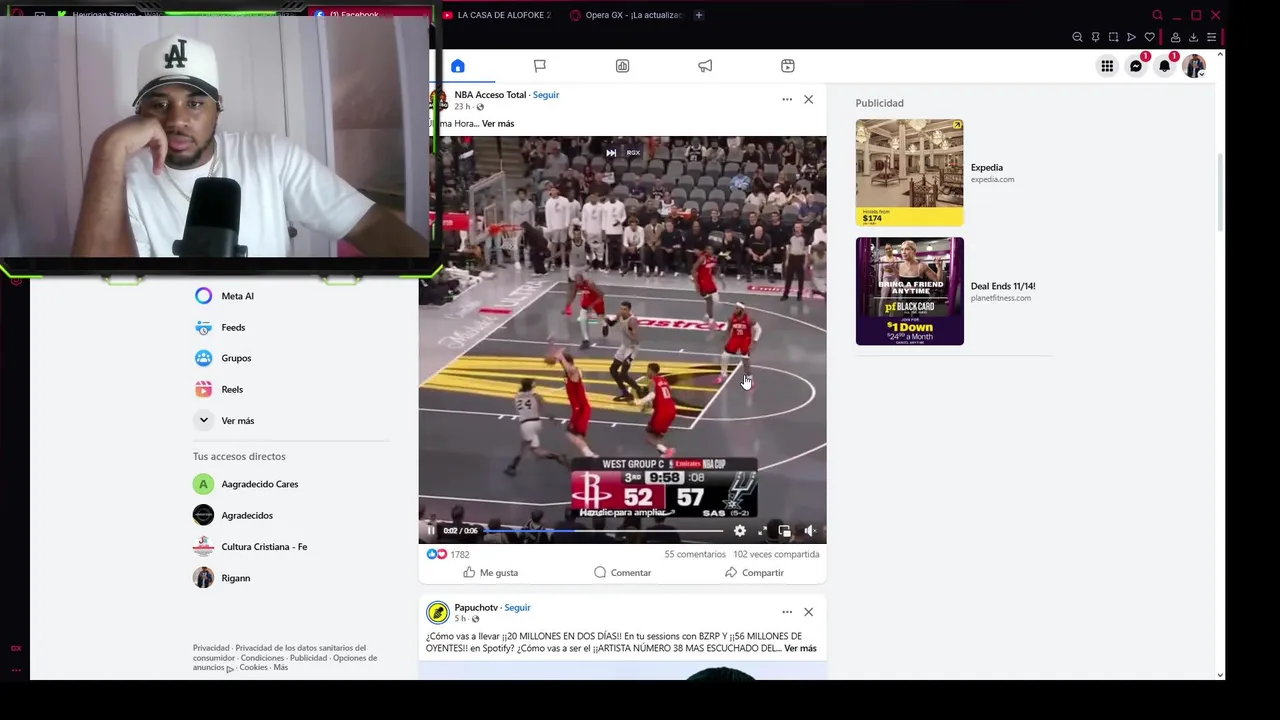Screen dimensions: 1280x720
Task: Follow Papuchotv page
Action: pos(517,608)
